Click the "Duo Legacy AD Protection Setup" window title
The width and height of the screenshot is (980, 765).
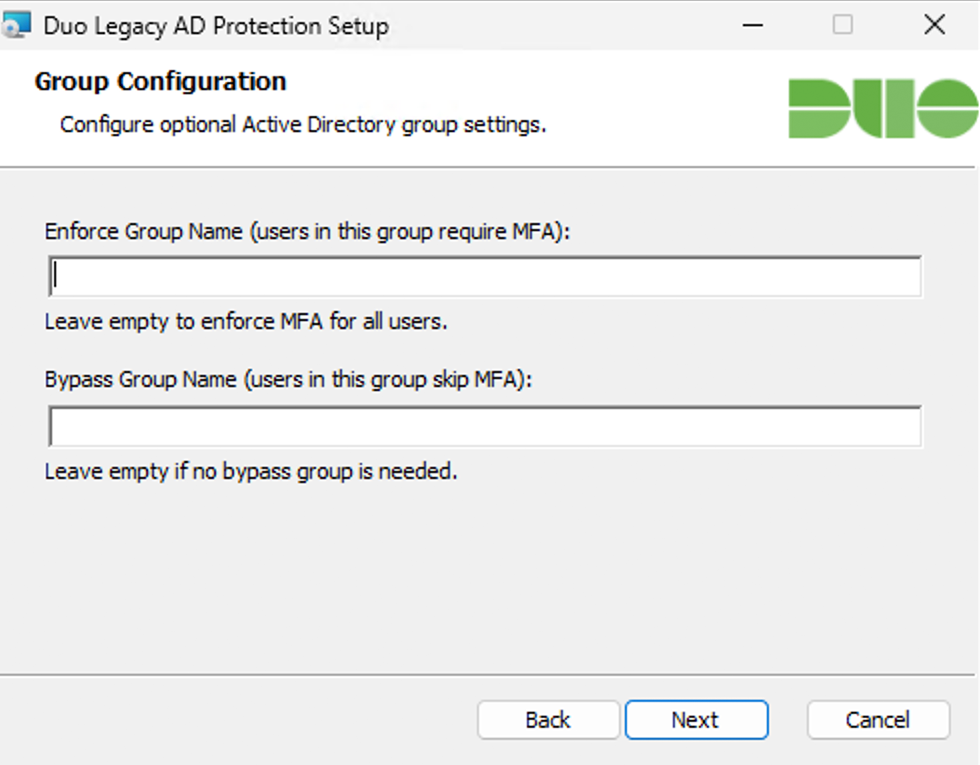tap(216, 26)
